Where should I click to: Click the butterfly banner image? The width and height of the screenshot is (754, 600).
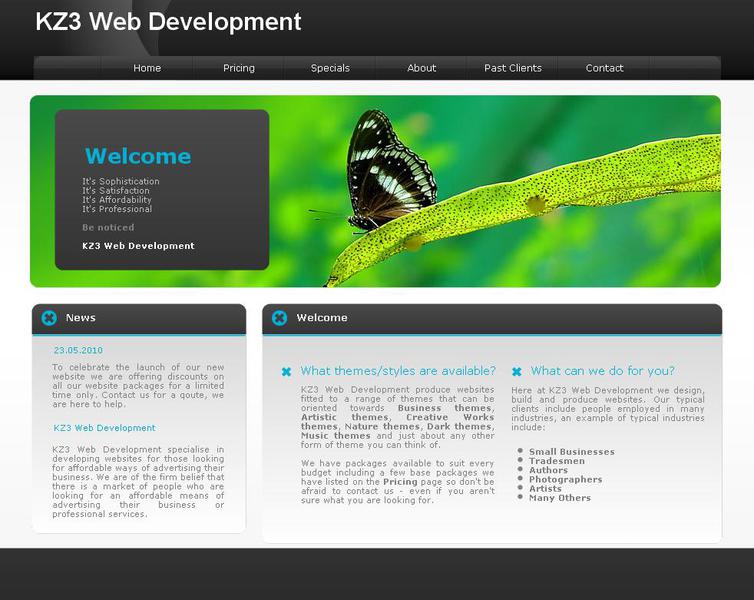point(375,191)
